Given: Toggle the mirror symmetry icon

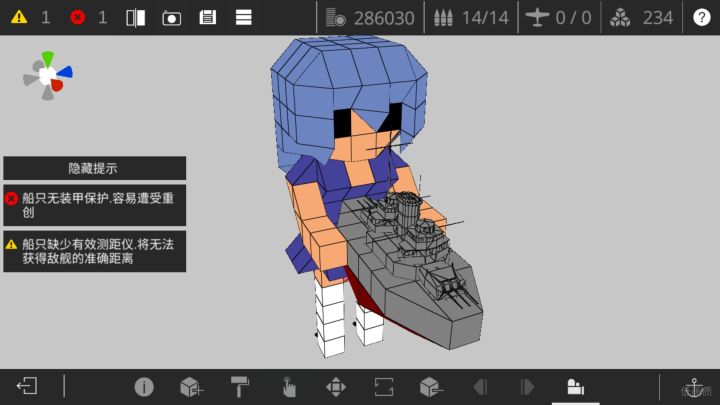Looking at the screenshot, I should tap(135, 18).
